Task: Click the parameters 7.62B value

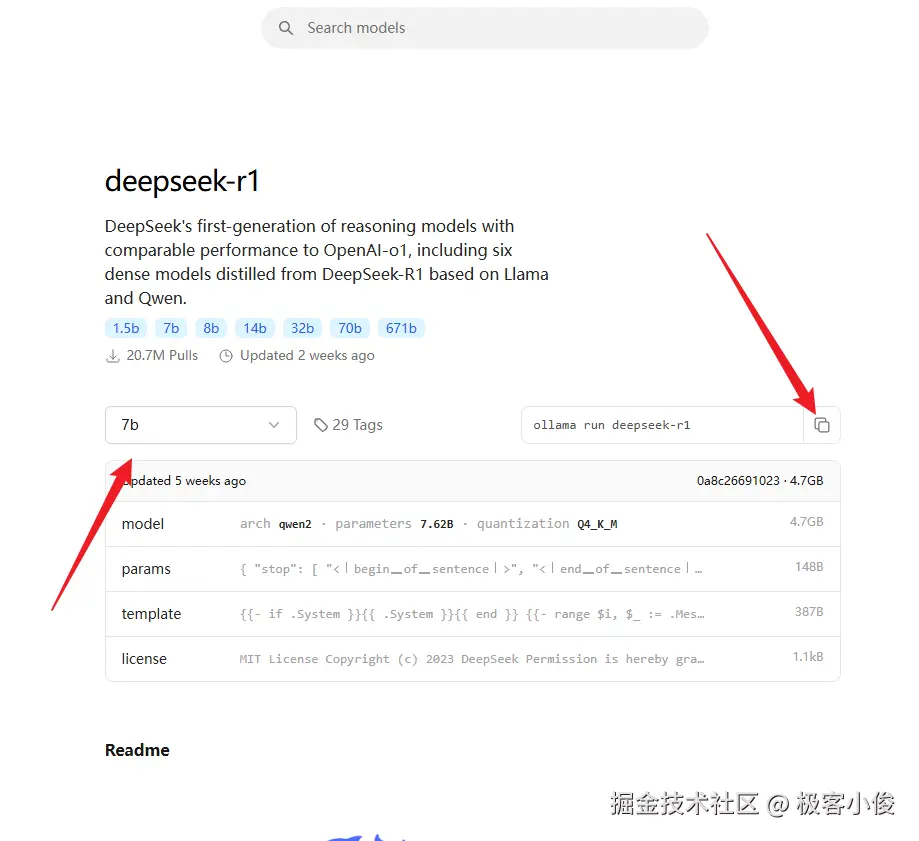Action: [437, 524]
